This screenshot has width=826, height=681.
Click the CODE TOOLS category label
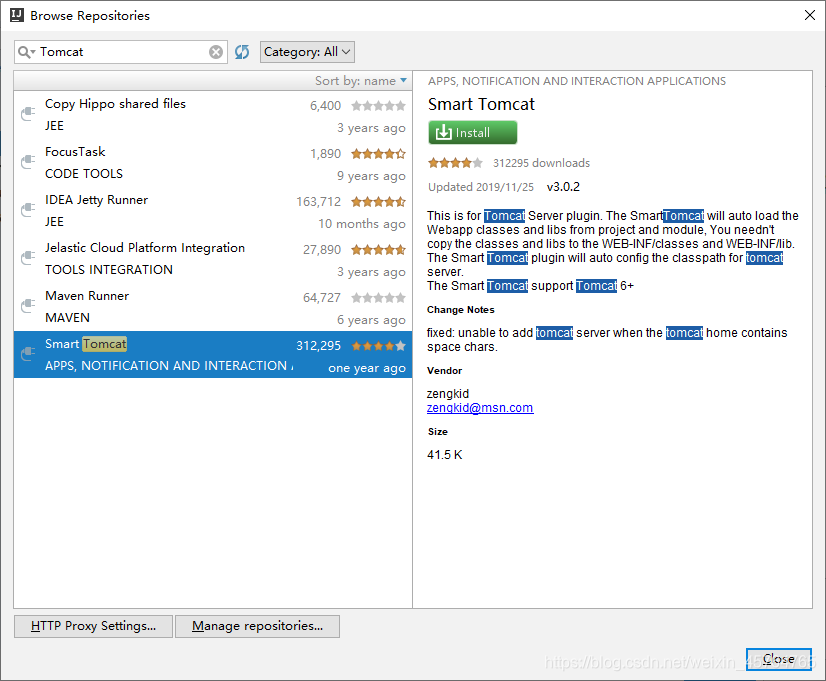84,174
